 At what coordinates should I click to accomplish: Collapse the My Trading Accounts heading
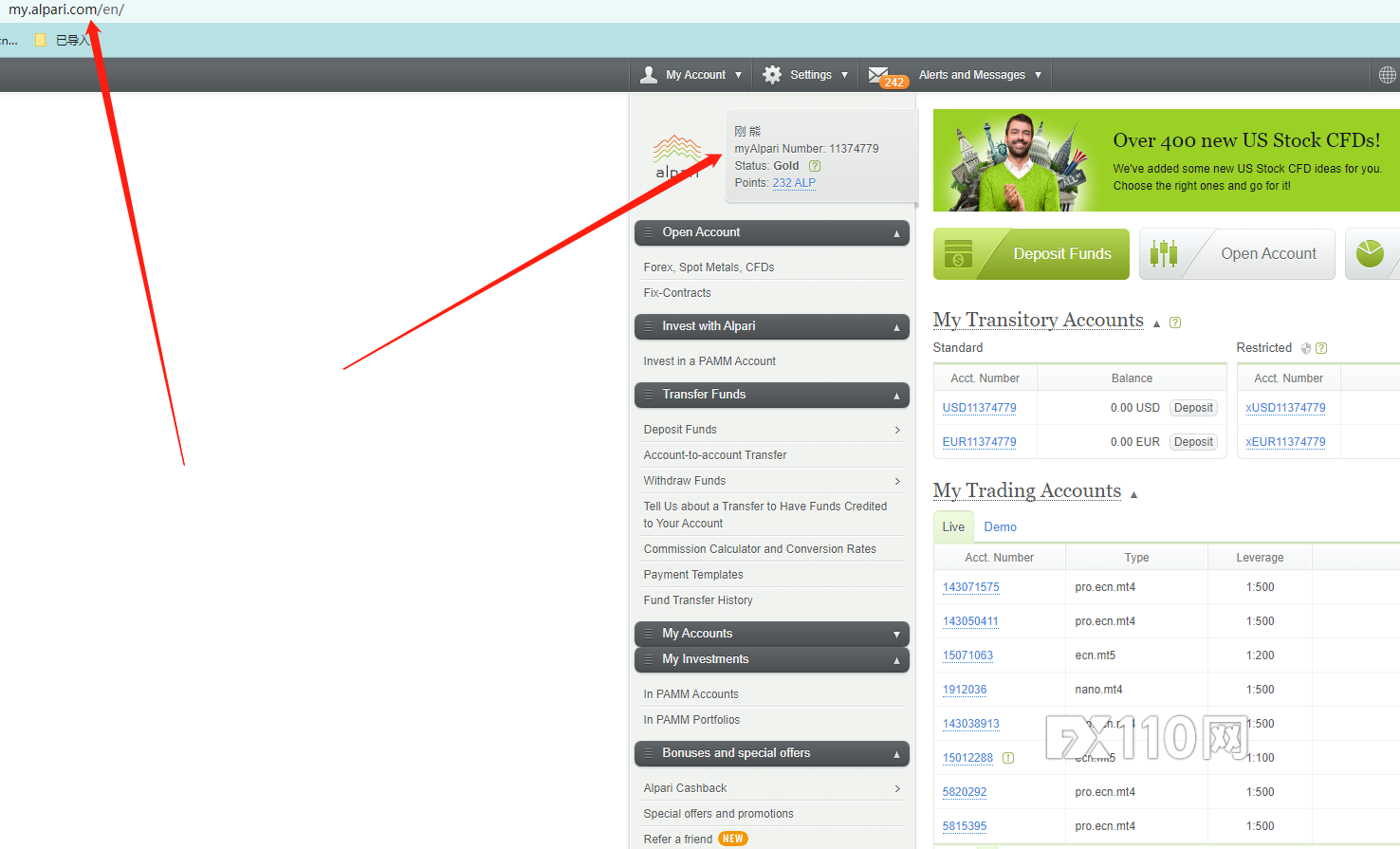[1133, 494]
